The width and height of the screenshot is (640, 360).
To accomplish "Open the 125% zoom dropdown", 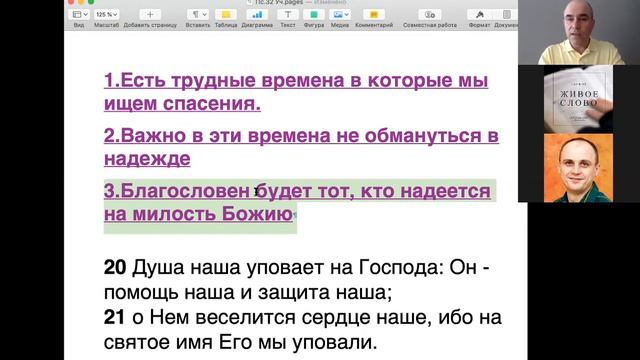I will 106,15.
